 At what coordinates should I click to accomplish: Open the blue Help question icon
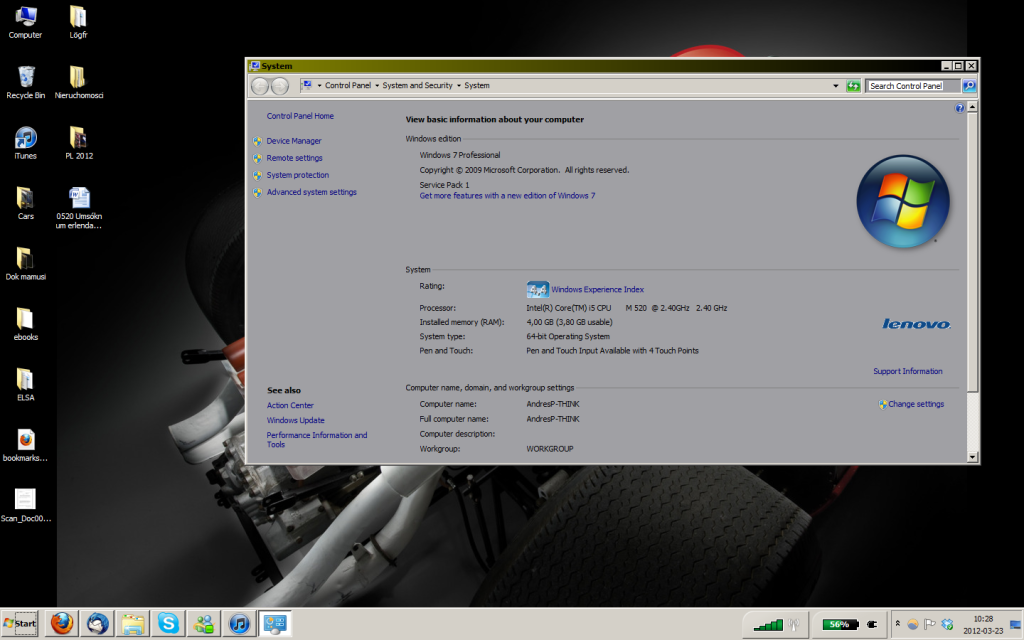coord(959,108)
